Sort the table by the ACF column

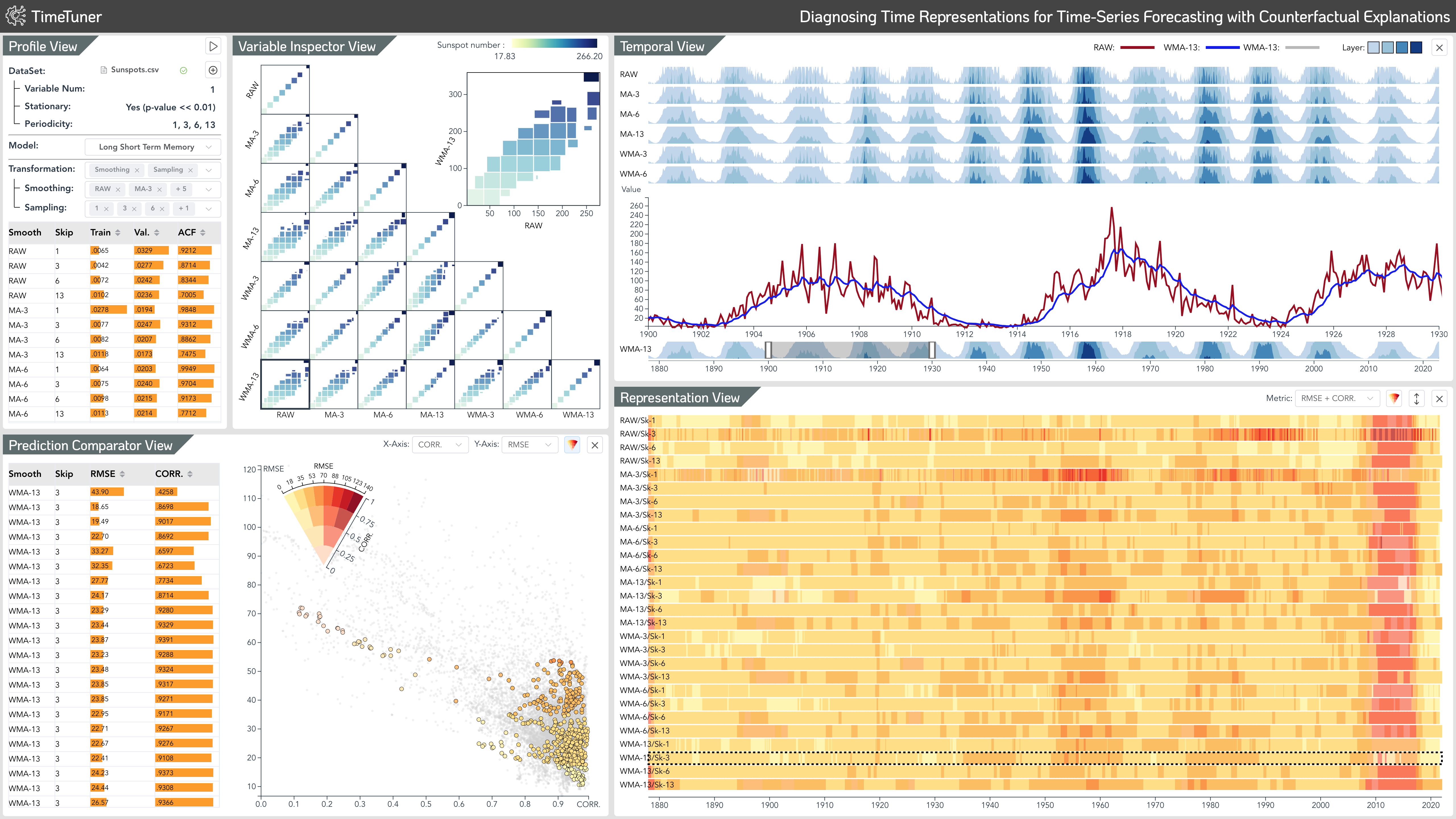coord(202,233)
